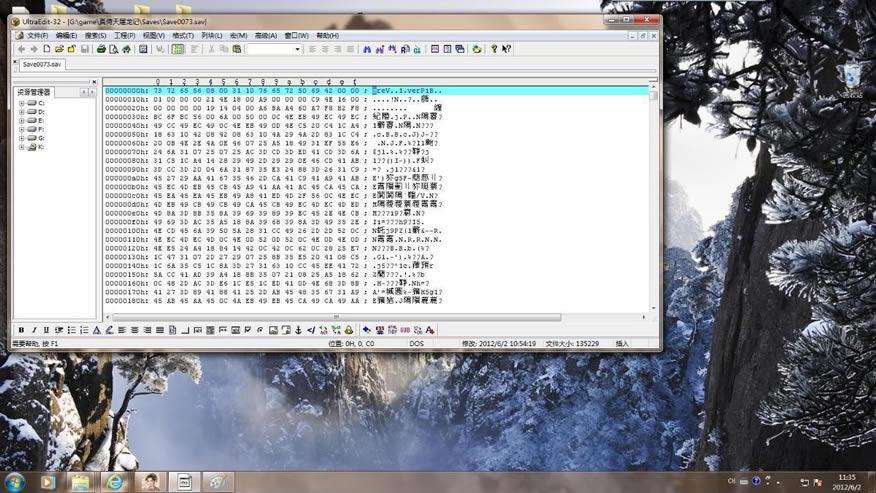Open the 高级(A) menu
This screenshot has height=493, width=876.
tap(265, 35)
